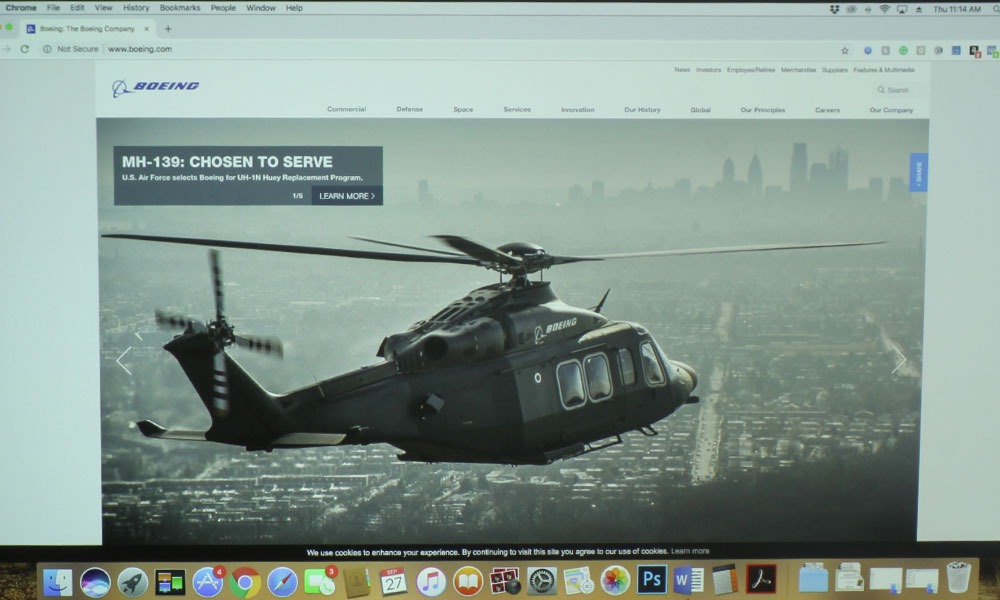This screenshot has height=600, width=1000.
Task: Open Safari from the dock
Action: (282, 582)
